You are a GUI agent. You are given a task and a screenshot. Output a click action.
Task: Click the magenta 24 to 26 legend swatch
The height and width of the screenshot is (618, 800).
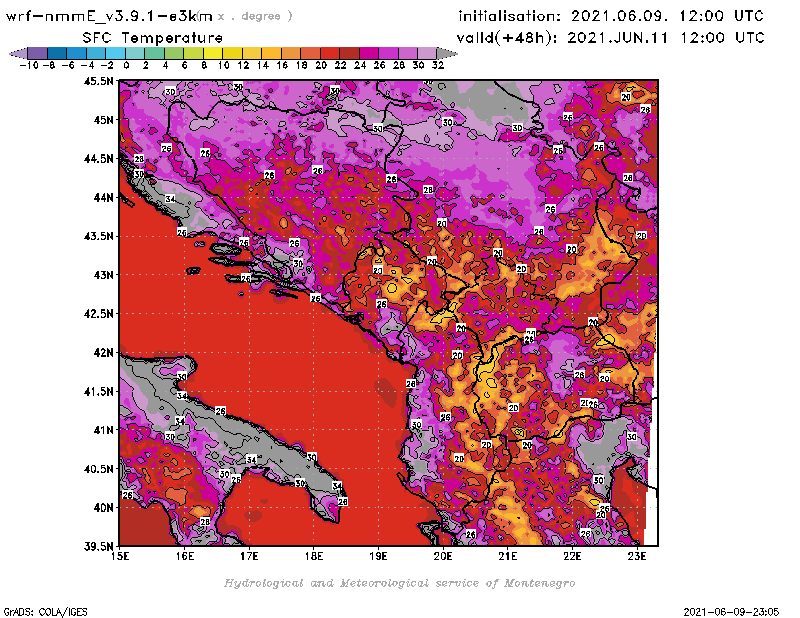[x=369, y=53]
